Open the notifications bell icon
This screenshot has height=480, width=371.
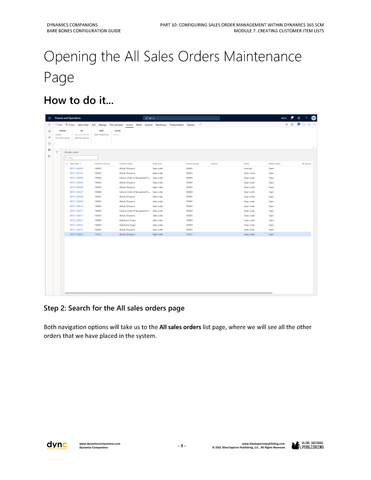pyautogui.click(x=292, y=118)
